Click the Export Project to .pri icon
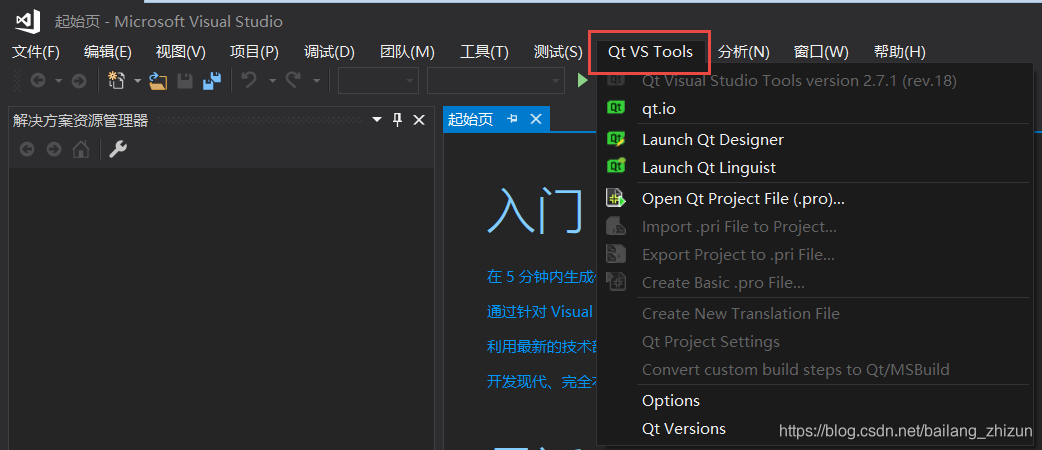The image size is (1042, 450). click(616, 254)
